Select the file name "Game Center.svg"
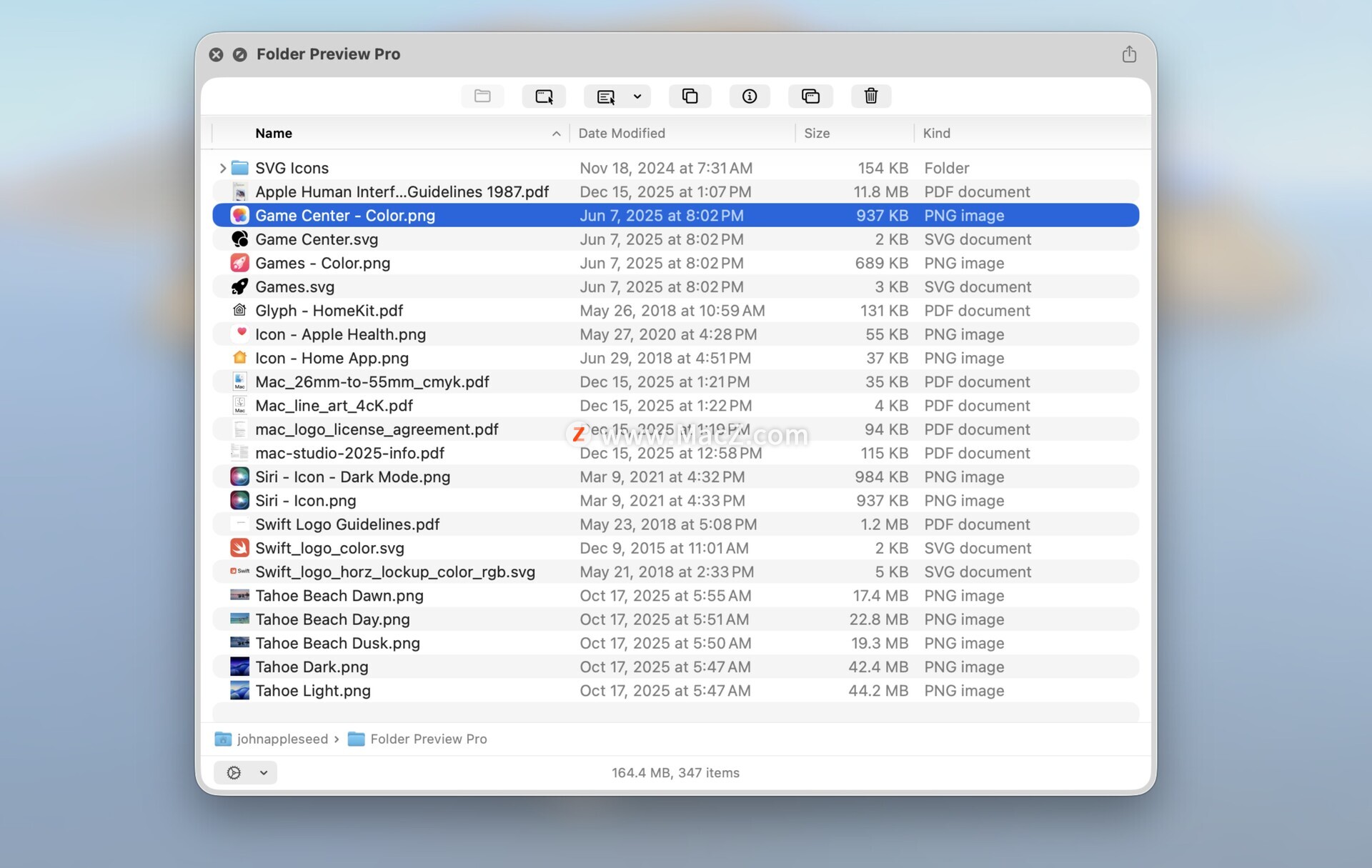 [x=317, y=239]
